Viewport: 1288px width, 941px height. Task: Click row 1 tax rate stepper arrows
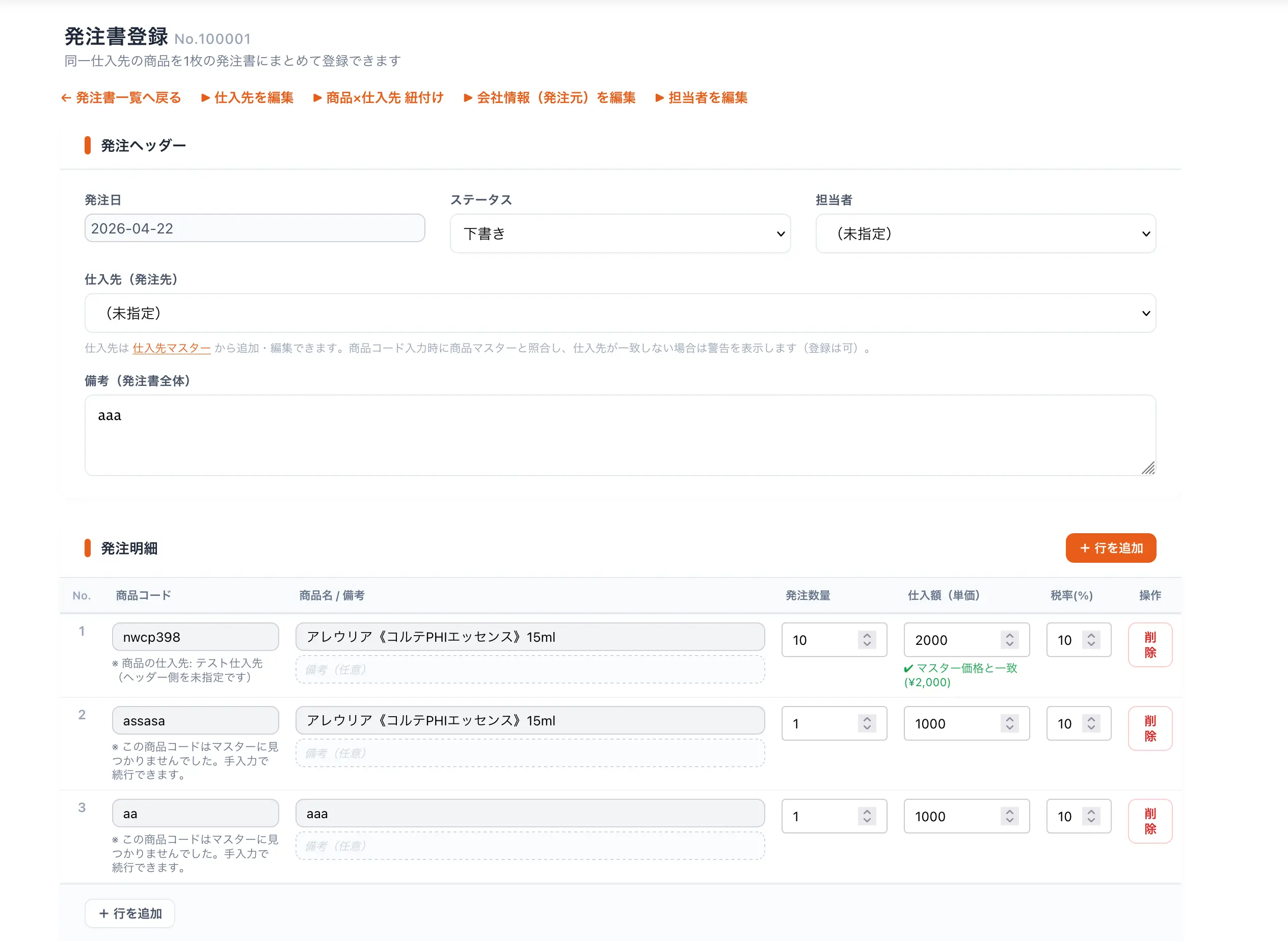click(x=1091, y=640)
